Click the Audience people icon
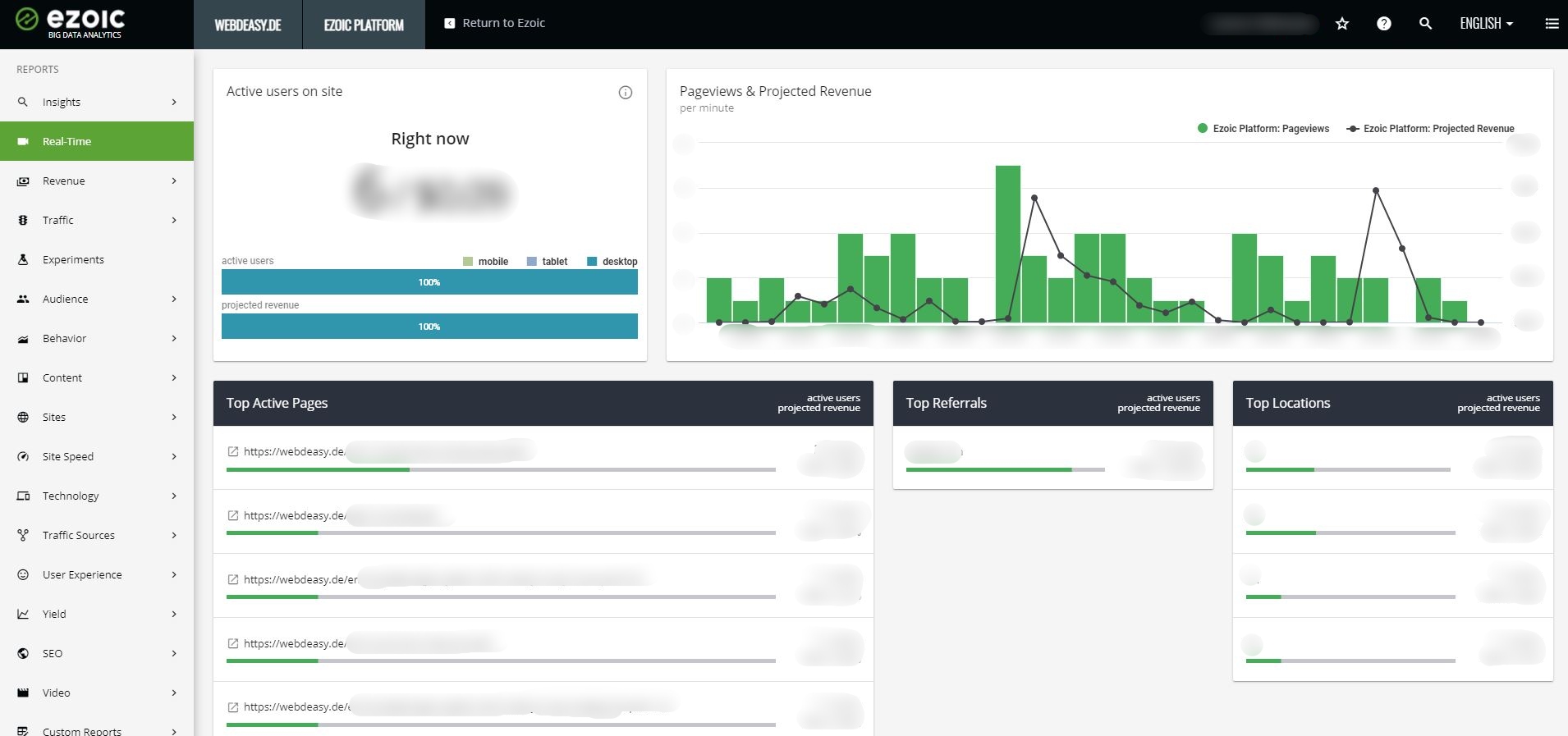The height and width of the screenshot is (736, 1568). (23, 299)
